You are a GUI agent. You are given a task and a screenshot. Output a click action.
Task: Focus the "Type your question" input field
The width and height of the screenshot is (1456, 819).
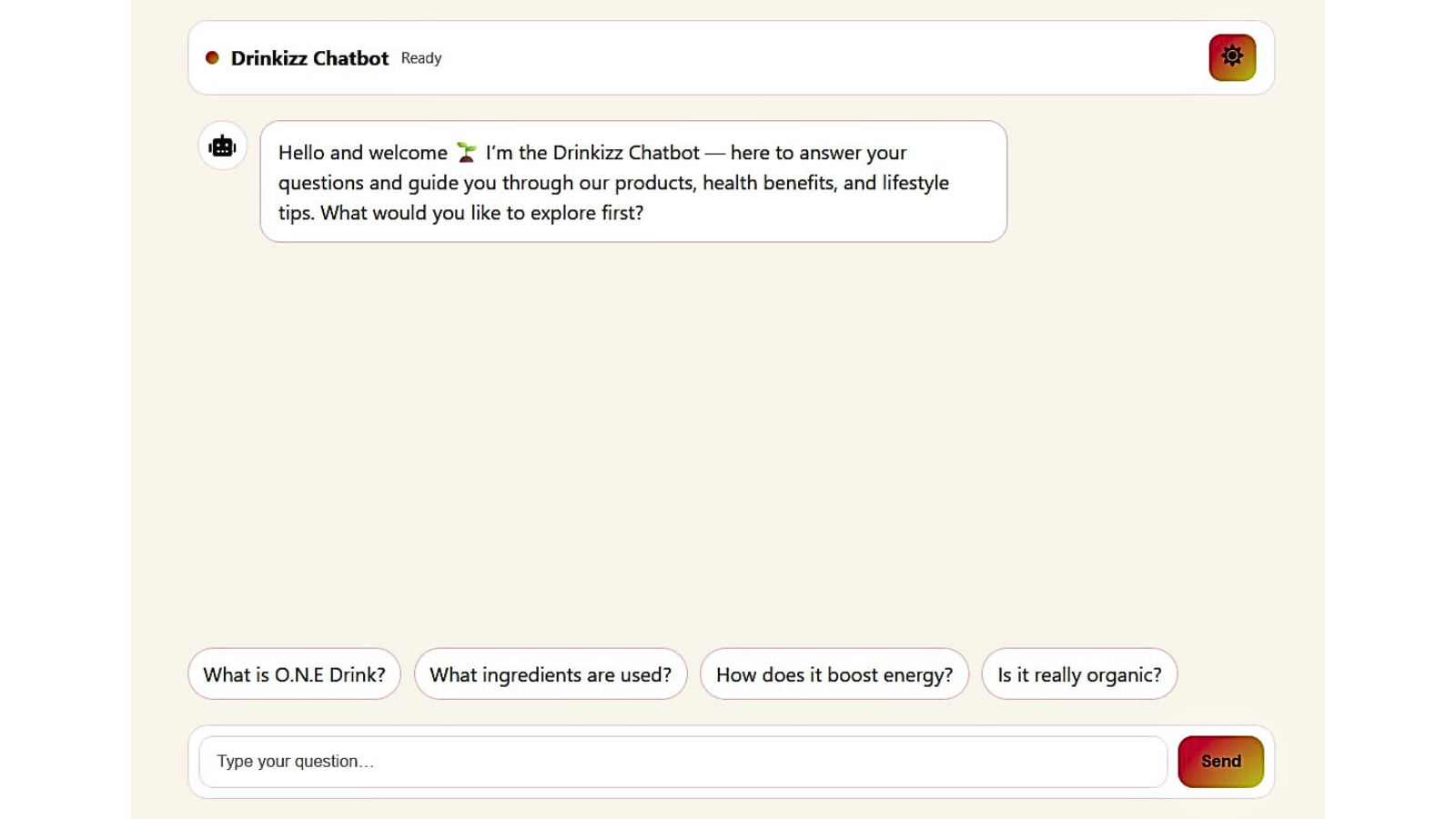pos(682,762)
